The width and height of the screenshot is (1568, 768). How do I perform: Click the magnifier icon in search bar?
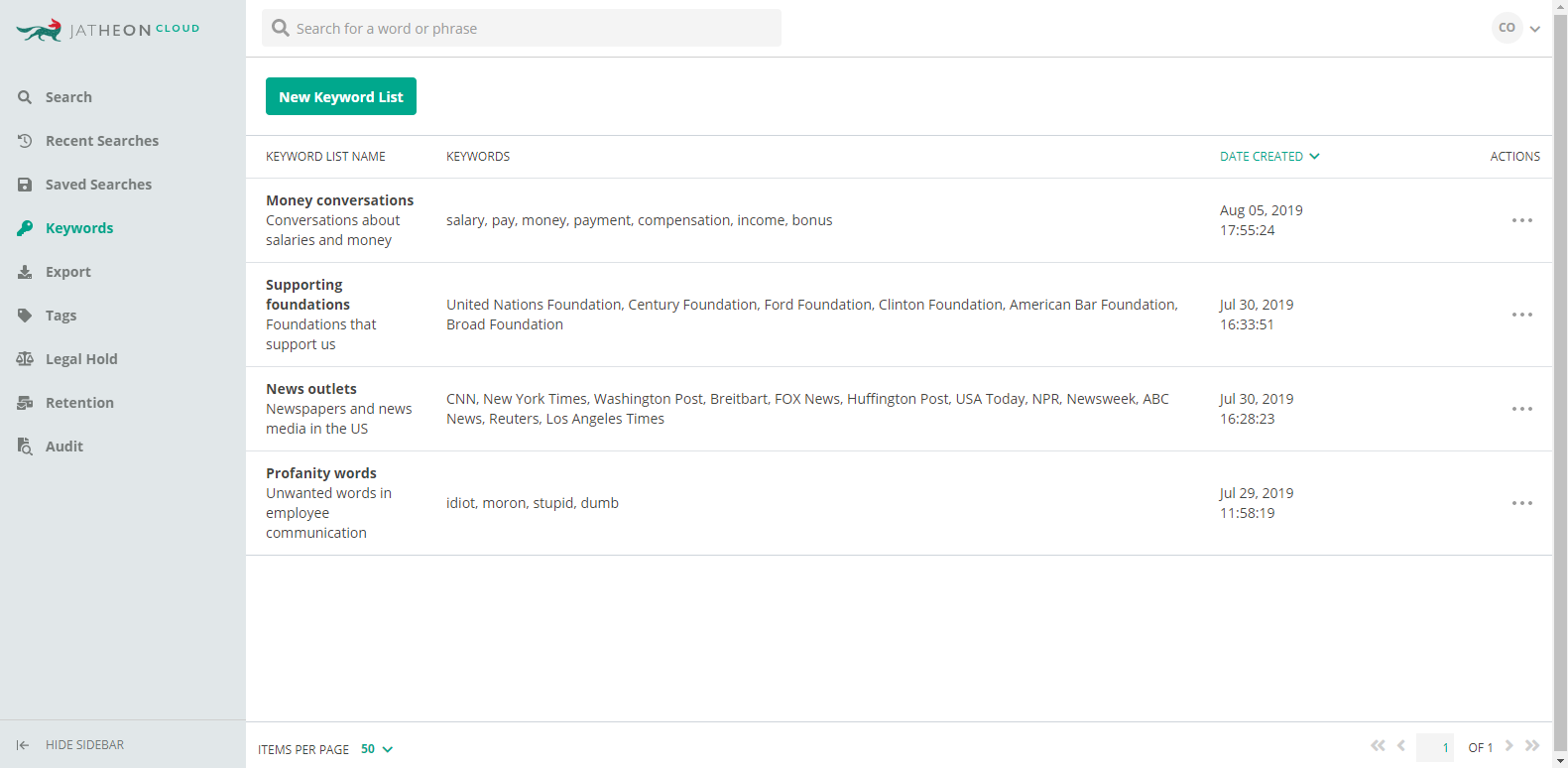click(x=281, y=28)
